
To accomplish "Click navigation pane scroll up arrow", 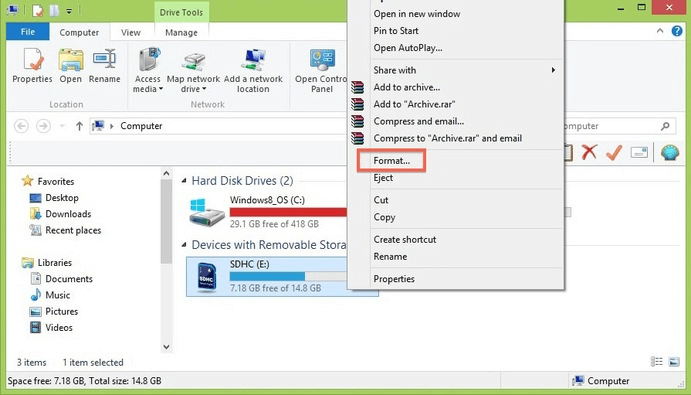I will tap(166, 173).
